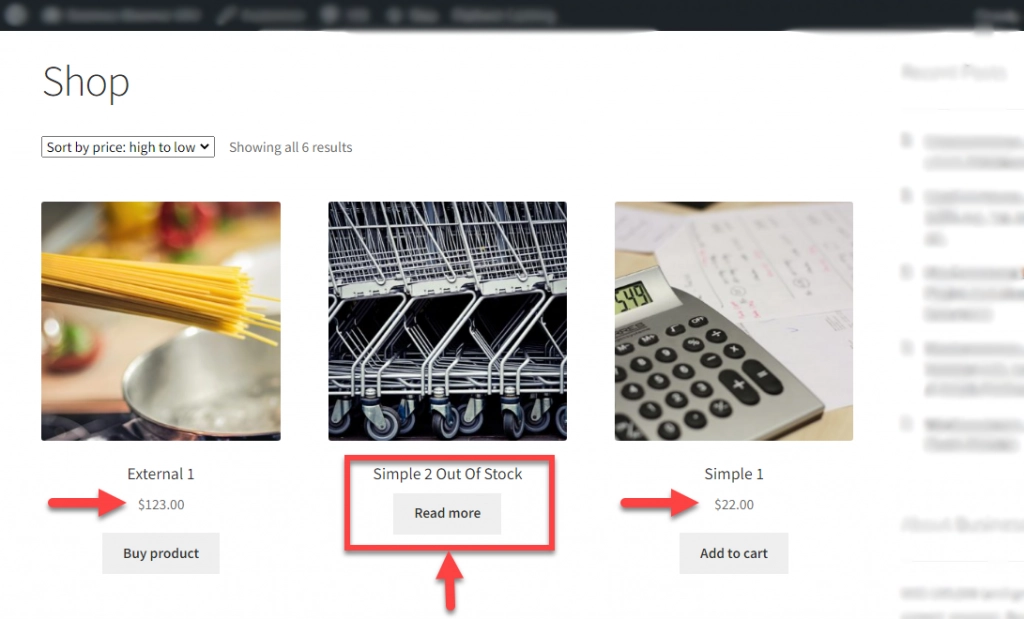Open 'Simple 2 Out Of Stock' product title

pyautogui.click(x=447, y=473)
